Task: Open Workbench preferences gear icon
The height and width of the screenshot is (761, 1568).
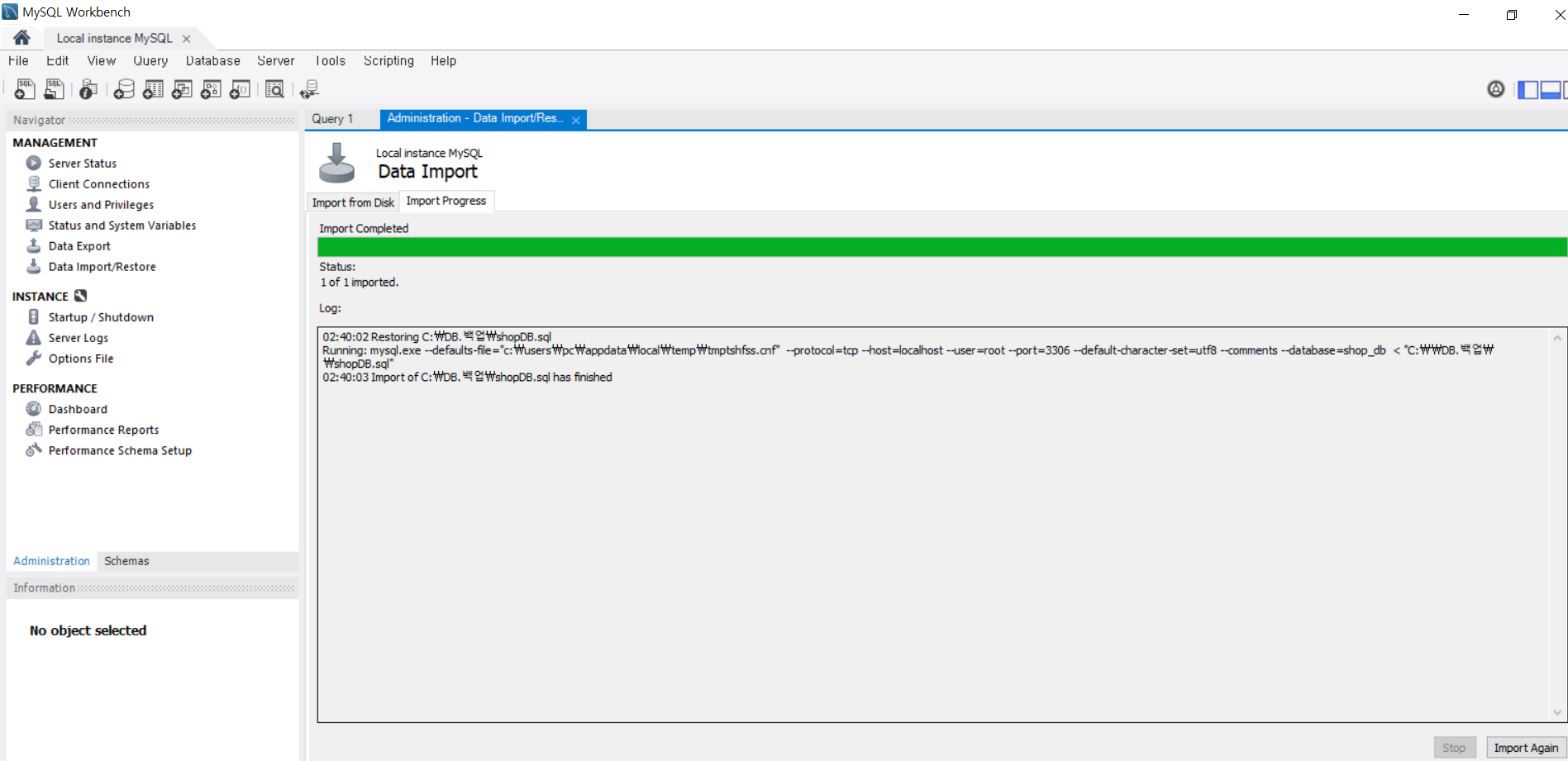Action: 1496,89
